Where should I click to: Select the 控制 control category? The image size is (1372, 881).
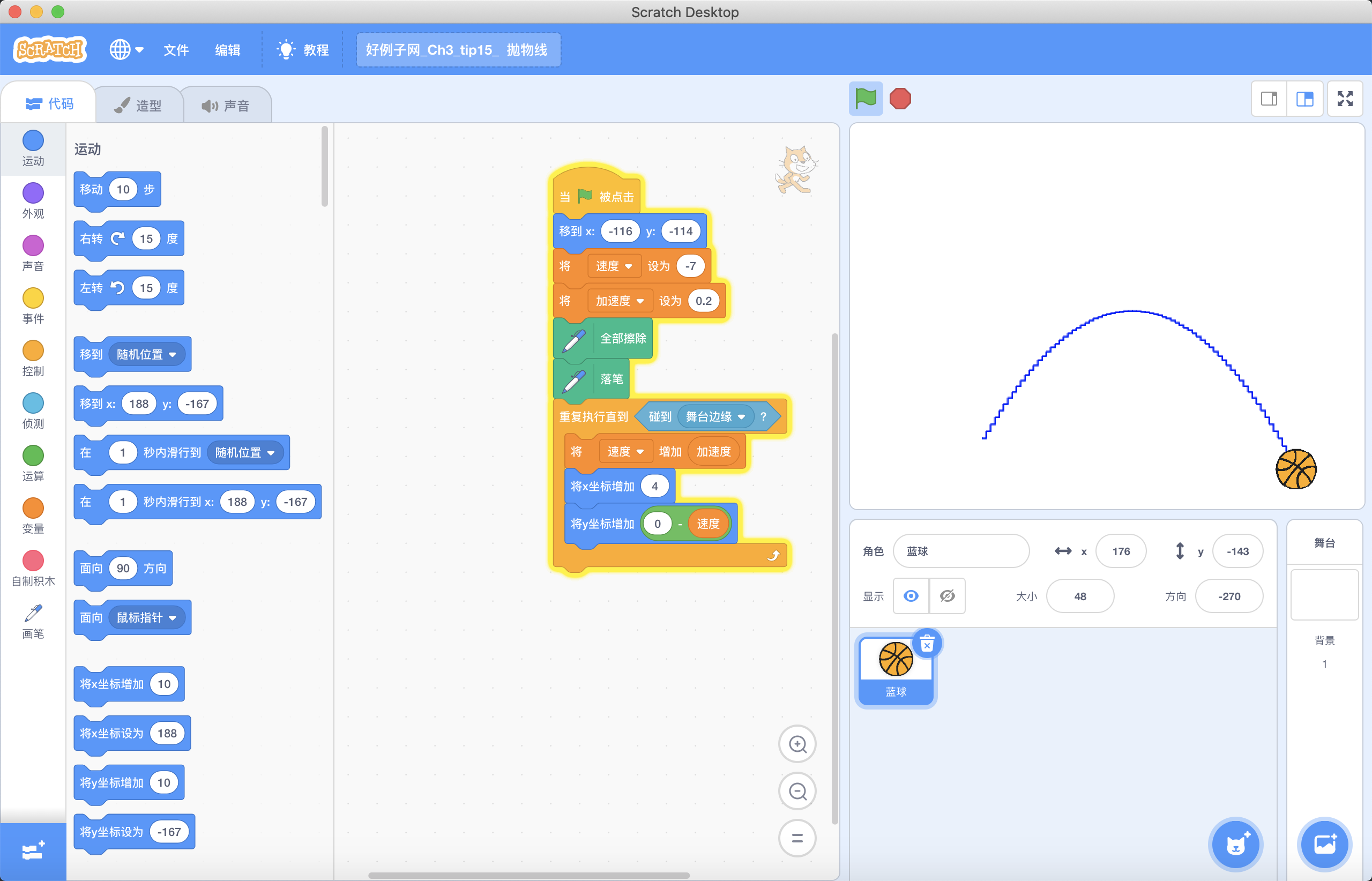click(x=33, y=359)
